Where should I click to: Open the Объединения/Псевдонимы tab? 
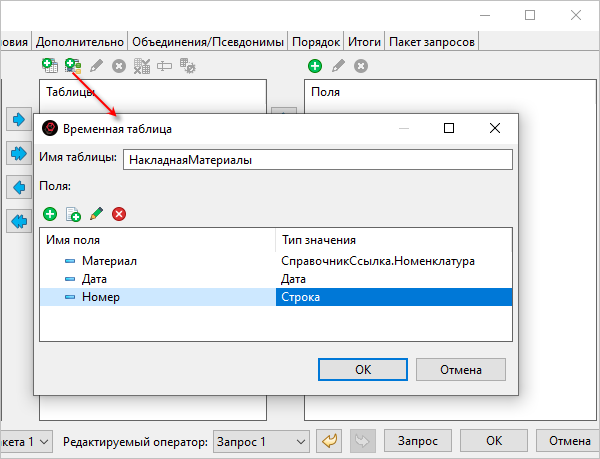click(x=208, y=41)
